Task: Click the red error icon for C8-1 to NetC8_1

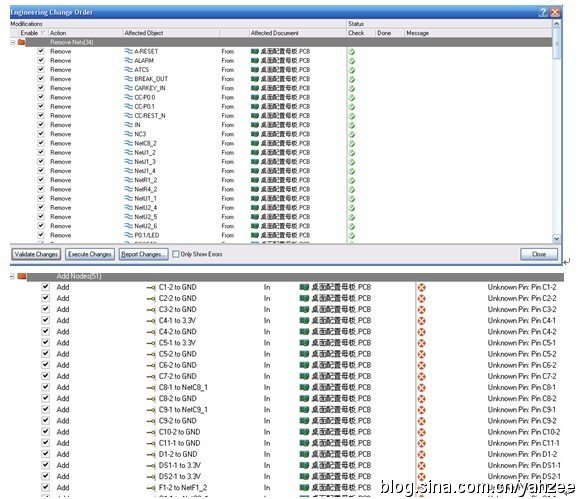Action: pos(421,388)
